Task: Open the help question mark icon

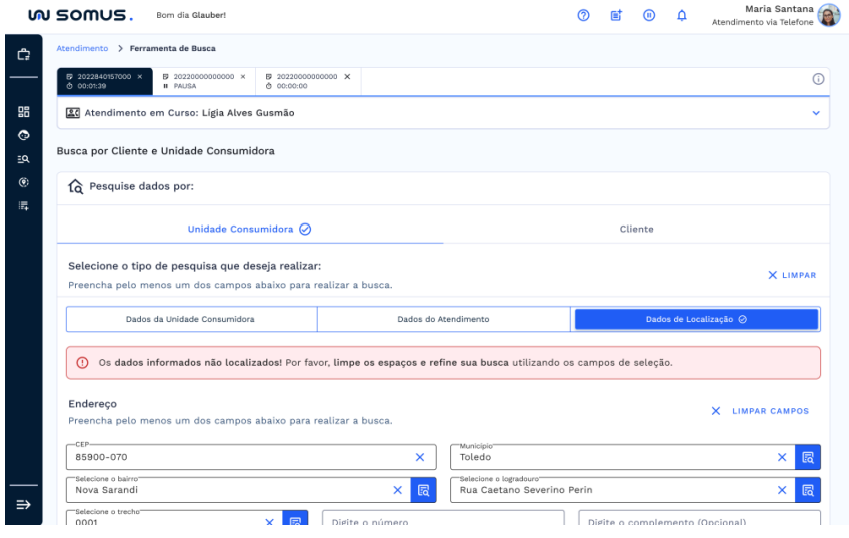Action: 581,15
